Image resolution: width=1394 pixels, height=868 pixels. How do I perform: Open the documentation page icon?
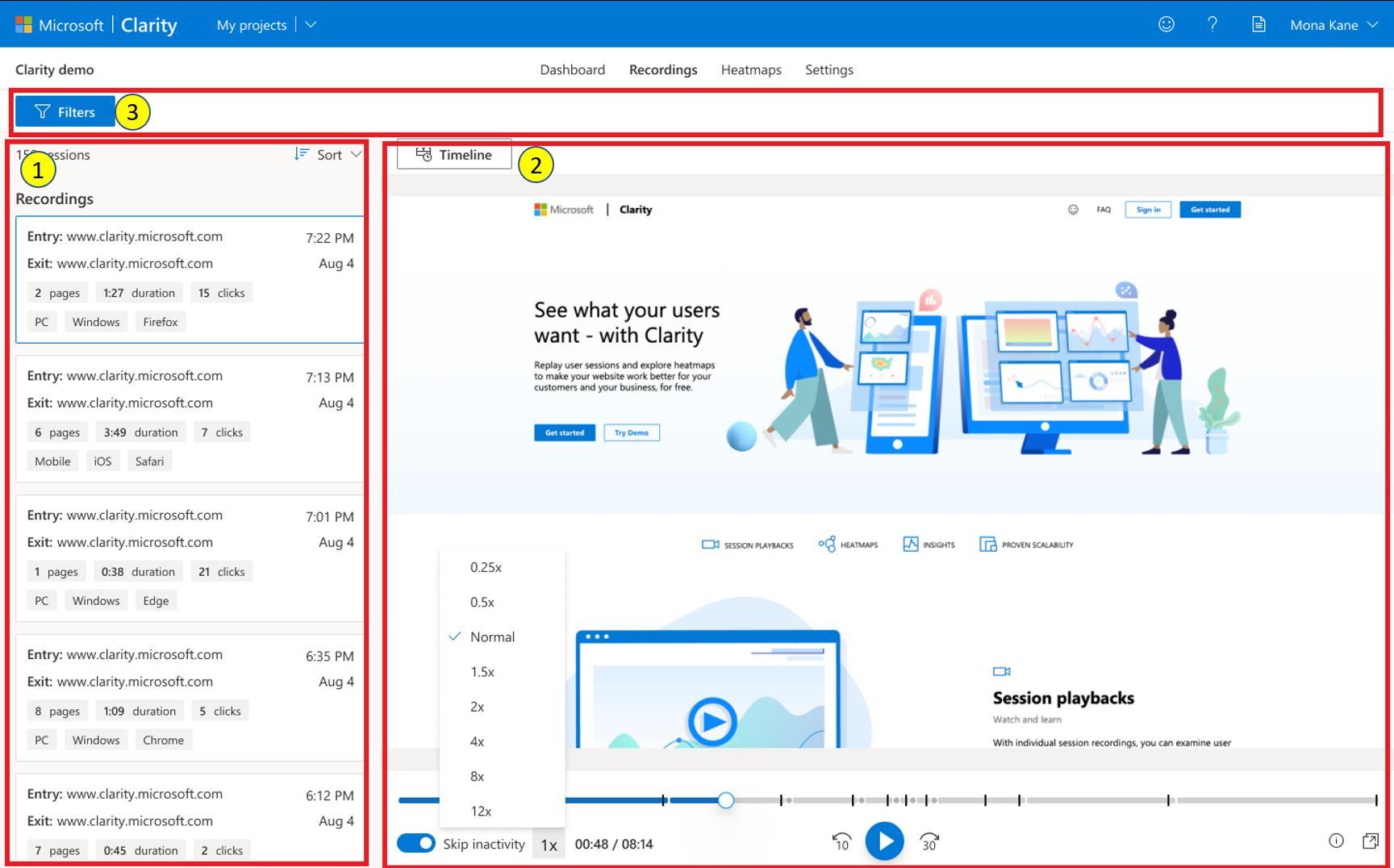(1258, 24)
